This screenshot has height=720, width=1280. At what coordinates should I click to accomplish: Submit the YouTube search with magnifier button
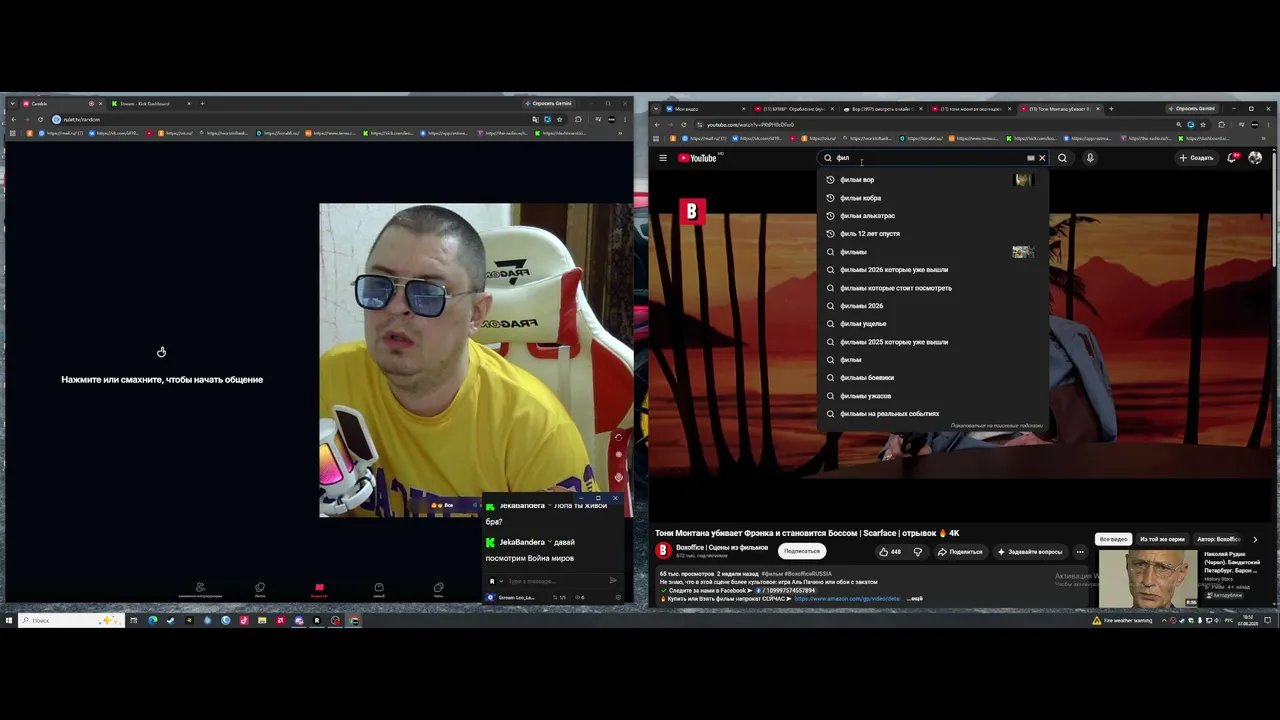click(1062, 158)
